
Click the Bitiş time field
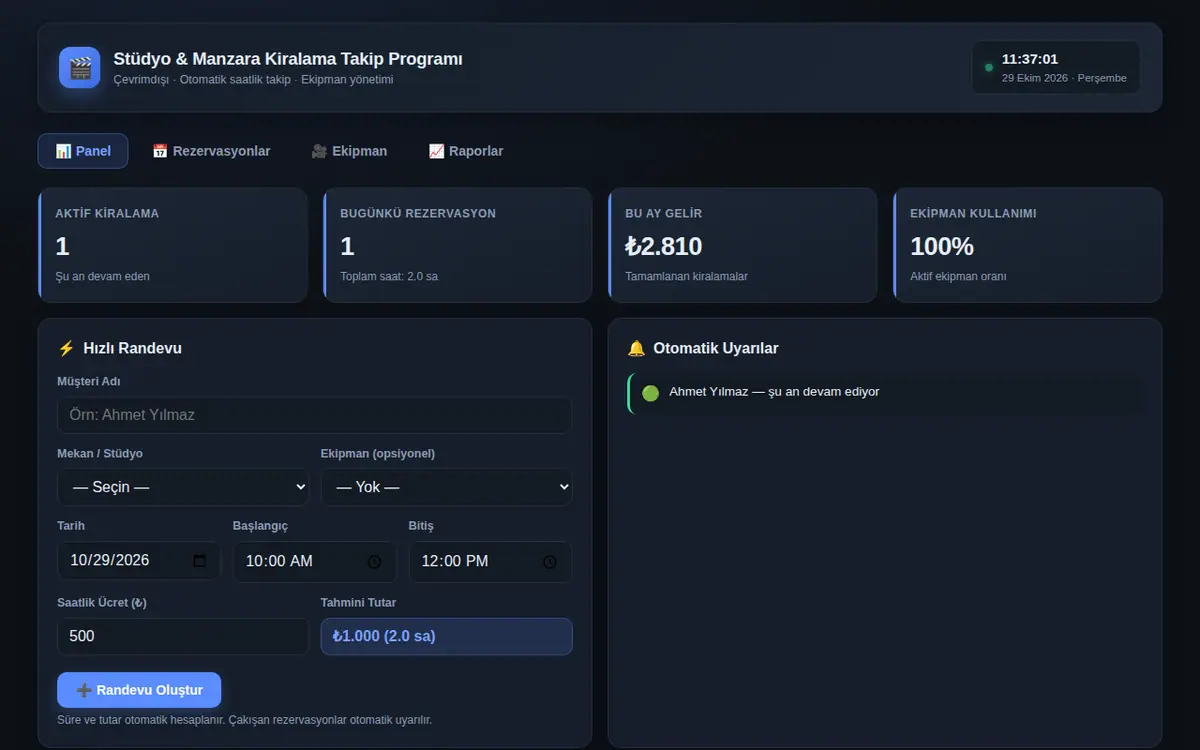pos(490,561)
